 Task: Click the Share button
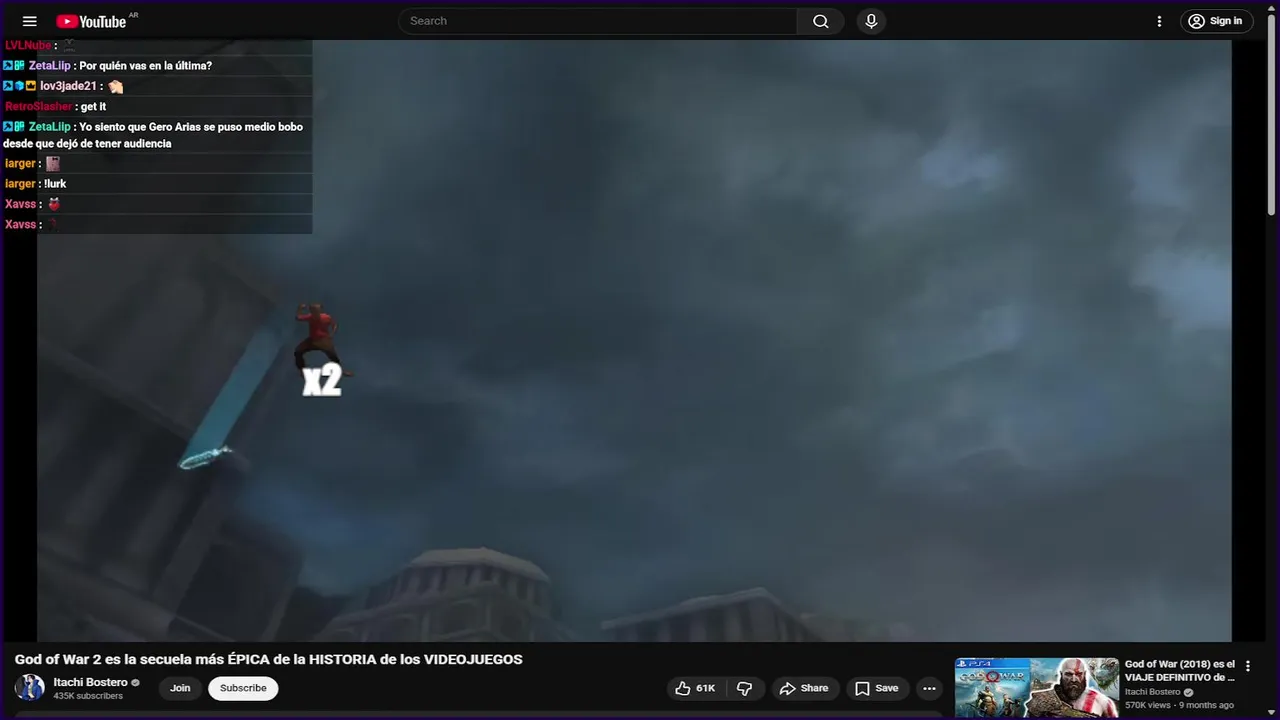click(805, 688)
